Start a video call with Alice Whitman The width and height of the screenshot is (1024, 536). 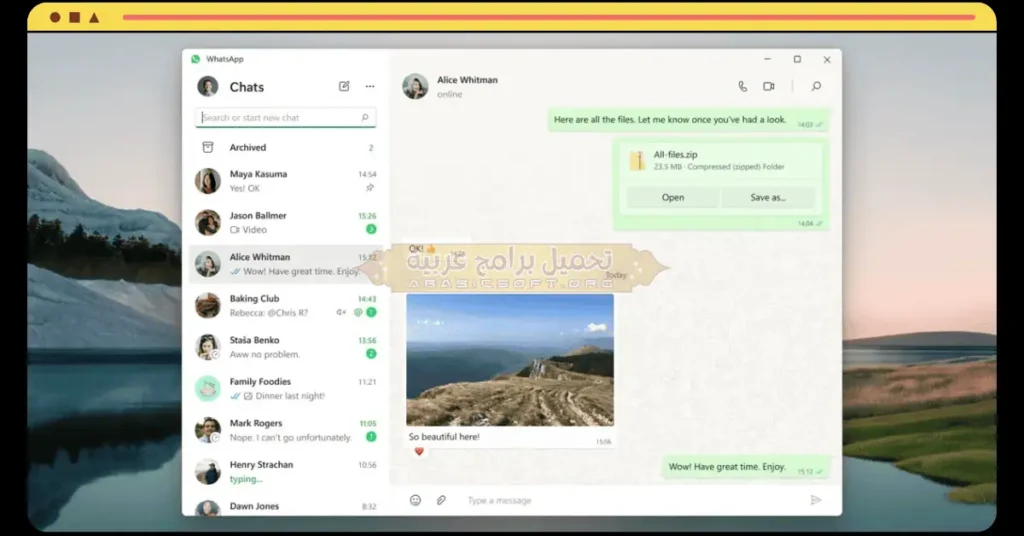pos(769,86)
